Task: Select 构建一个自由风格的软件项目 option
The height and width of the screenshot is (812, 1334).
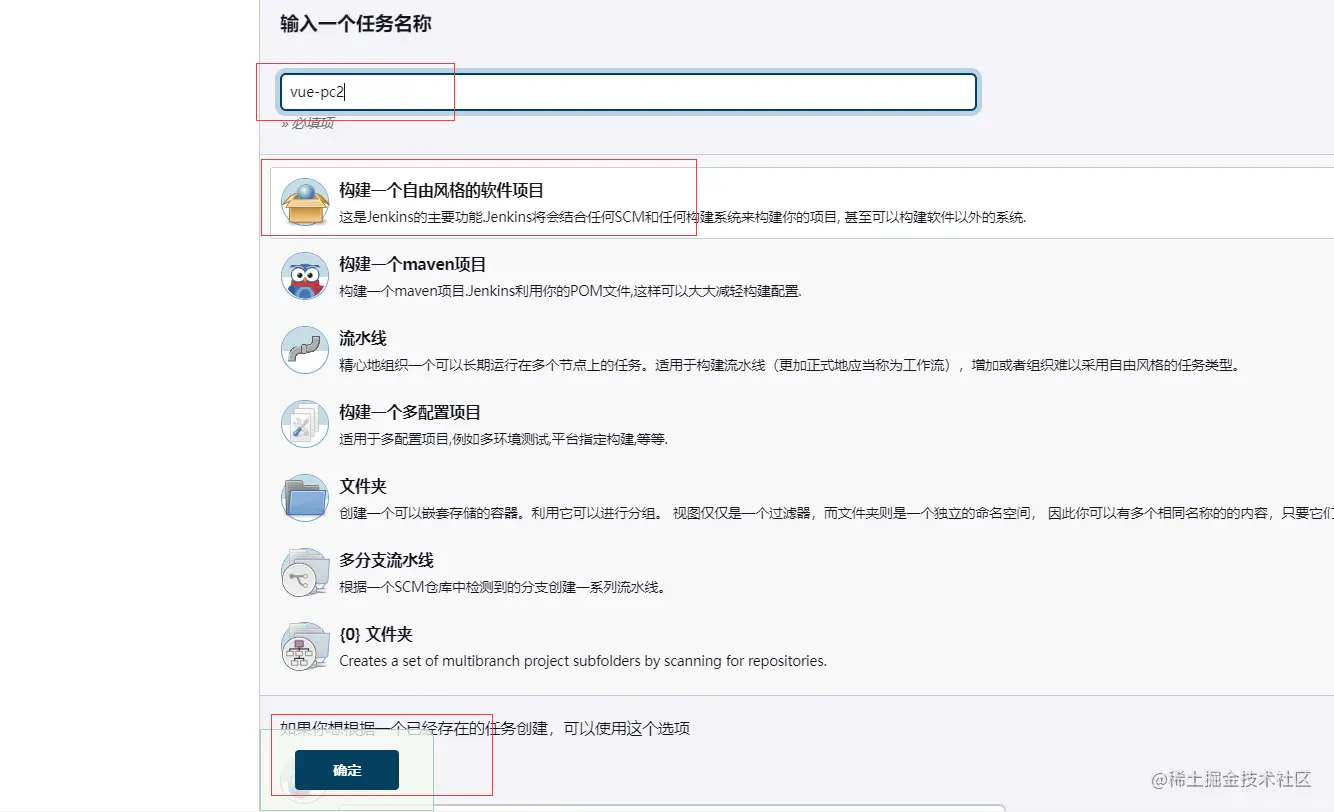Action: coord(441,190)
